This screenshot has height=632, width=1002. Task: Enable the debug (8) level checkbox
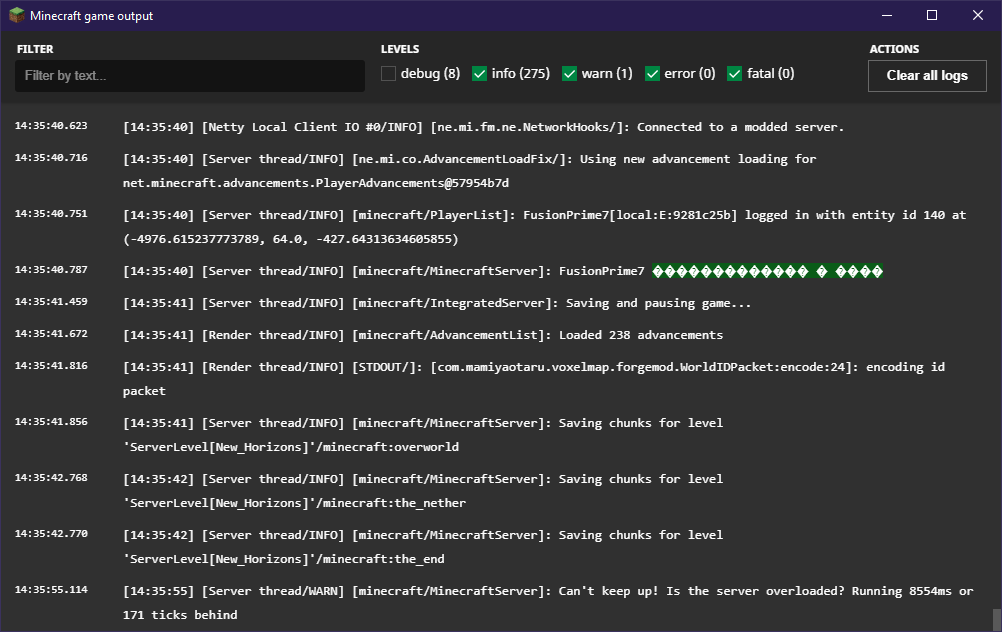(x=389, y=73)
